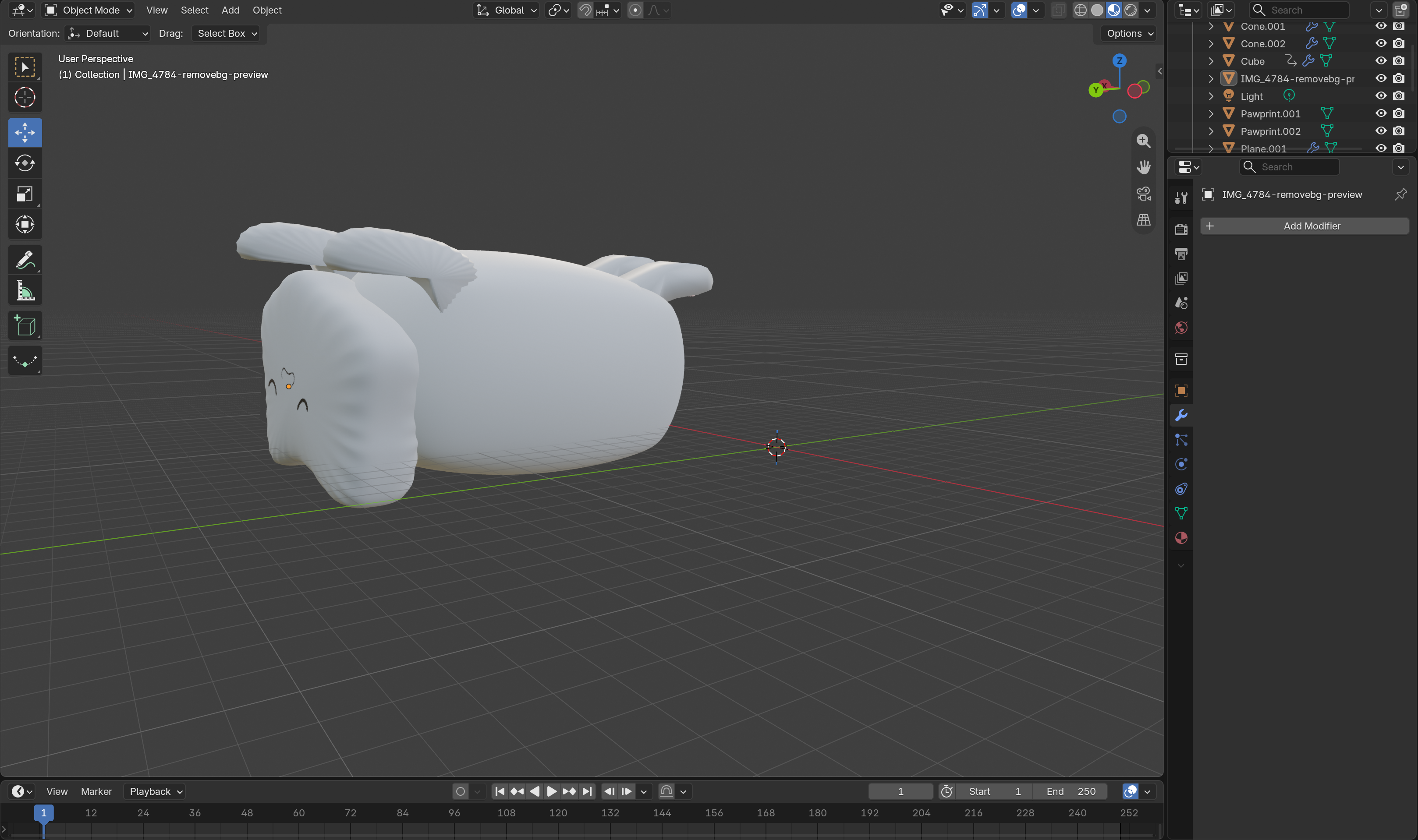Click the Add Modifier button

click(x=1304, y=226)
